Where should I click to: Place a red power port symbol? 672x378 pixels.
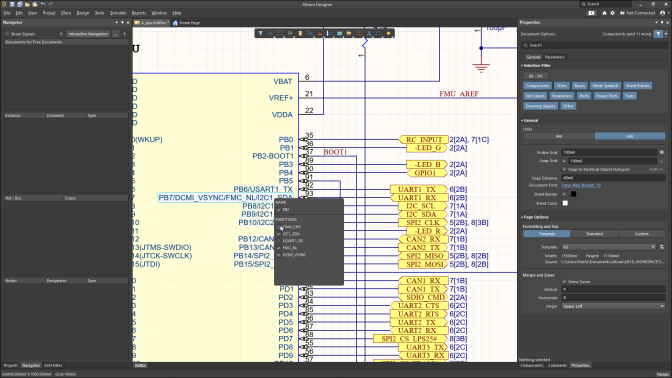[x=320, y=33]
